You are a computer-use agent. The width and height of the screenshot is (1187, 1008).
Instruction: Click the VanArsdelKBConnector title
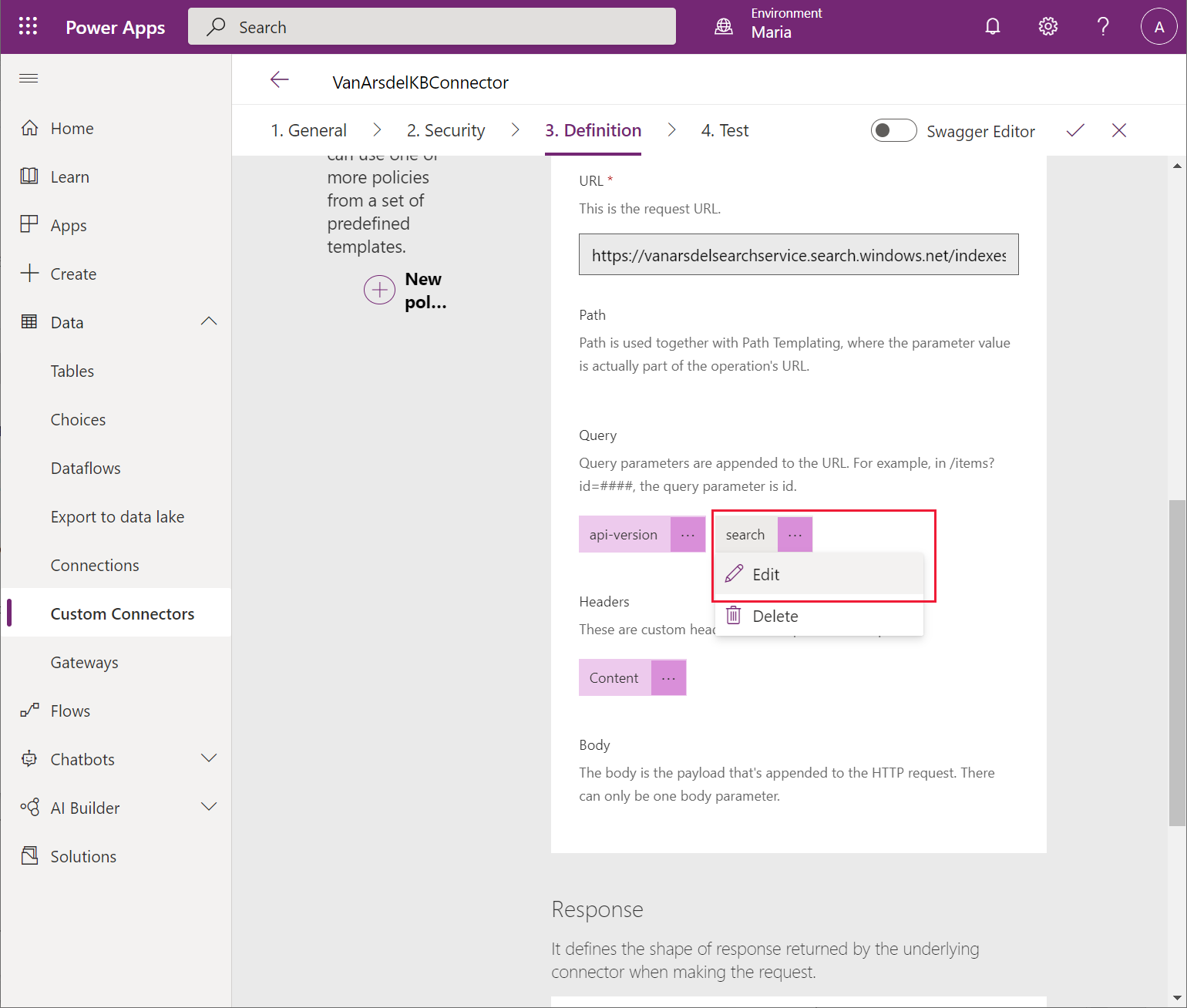click(421, 82)
